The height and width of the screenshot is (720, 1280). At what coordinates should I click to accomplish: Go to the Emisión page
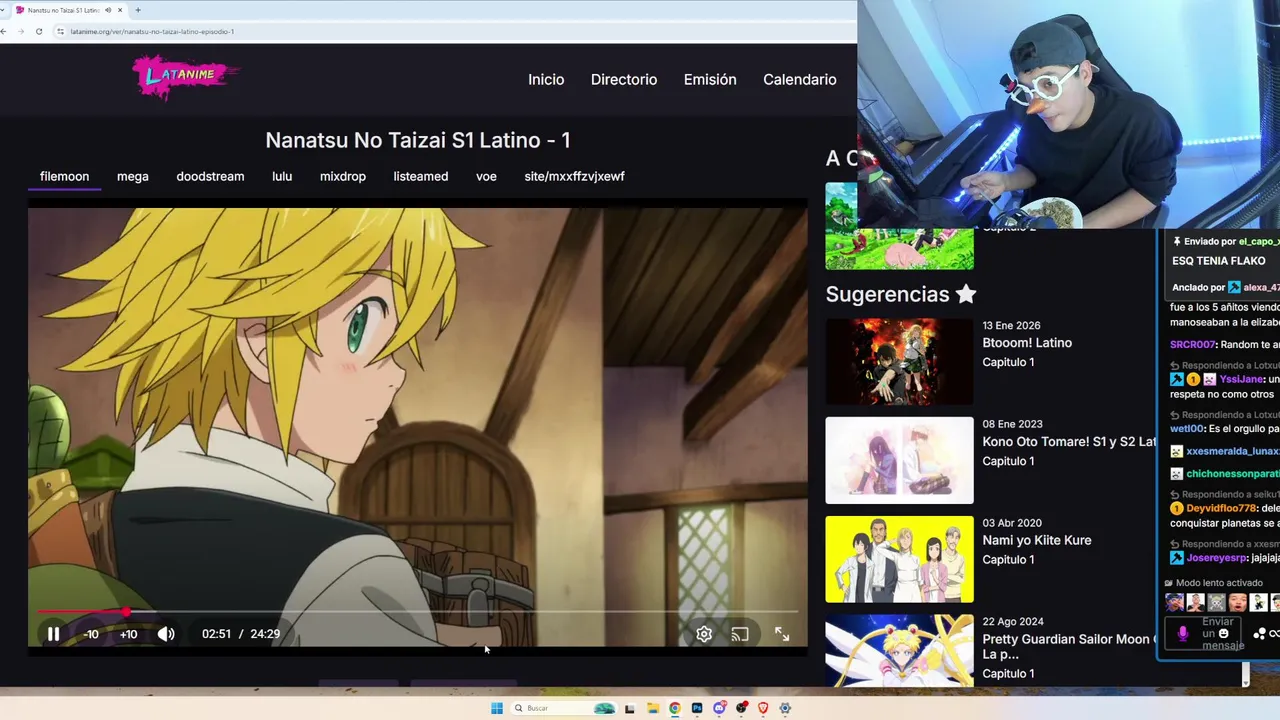click(710, 79)
